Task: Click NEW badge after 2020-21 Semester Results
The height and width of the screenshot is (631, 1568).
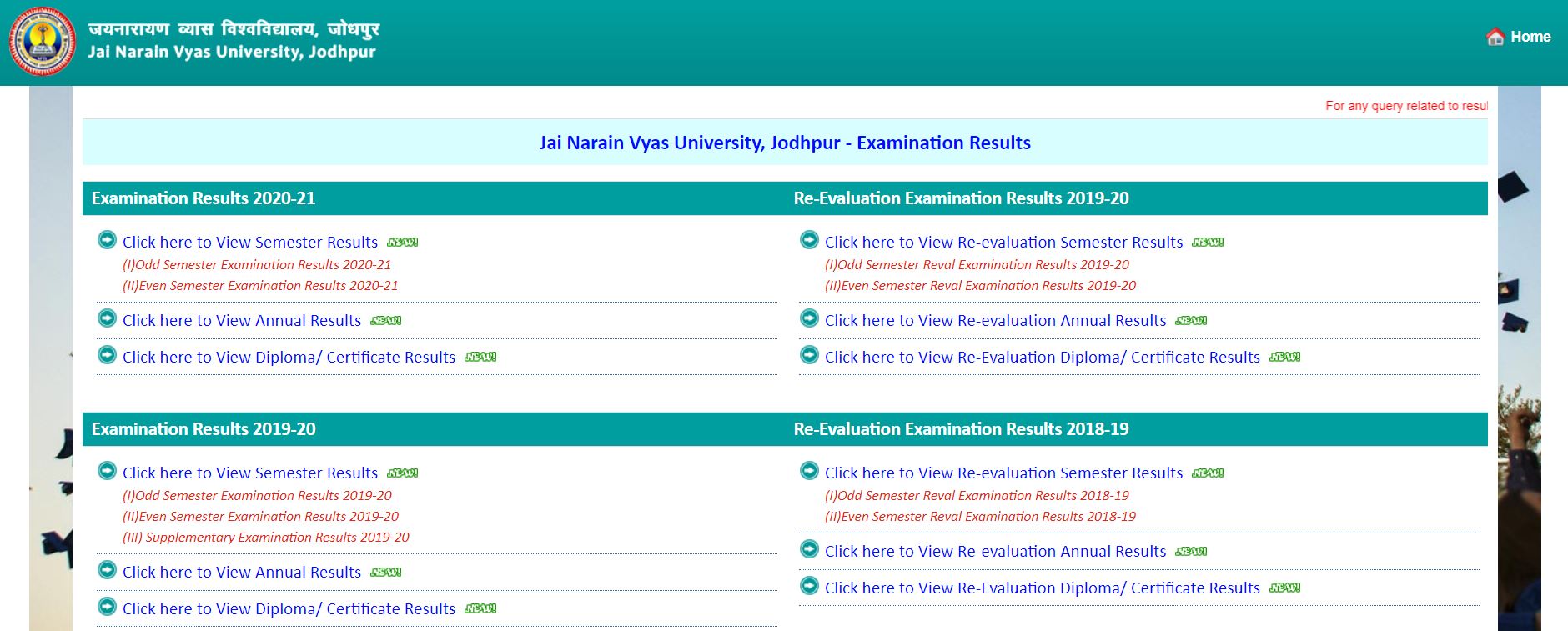Action: [x=403, y=243]
